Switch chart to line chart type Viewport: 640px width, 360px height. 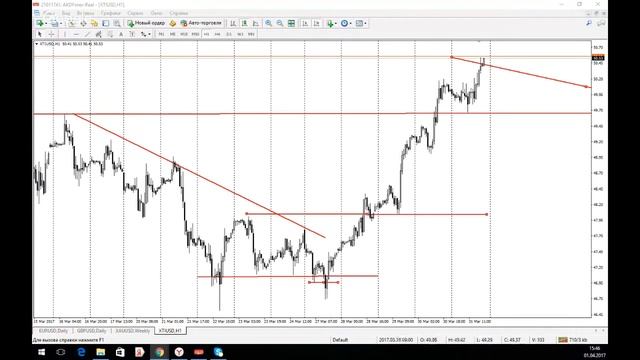click(256, 23)
